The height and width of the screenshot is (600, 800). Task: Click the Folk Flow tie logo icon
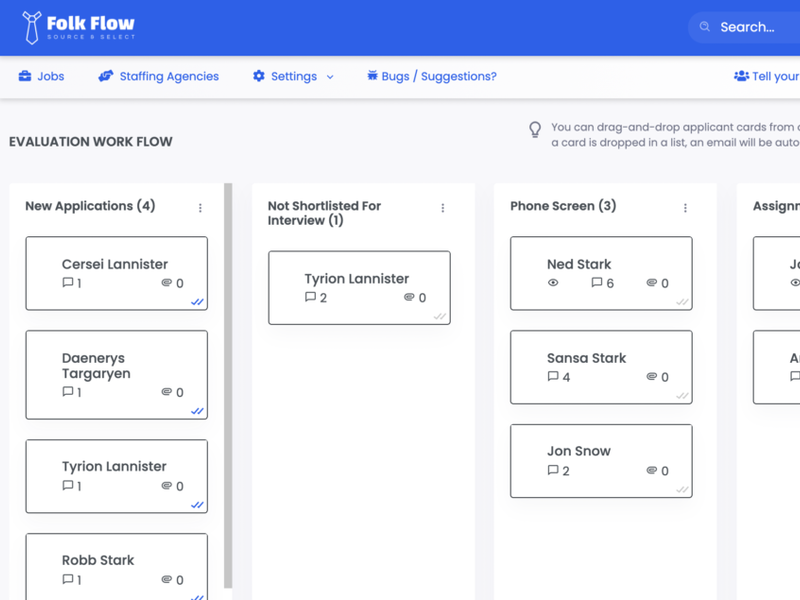pyautogui.click(x=30, y=26)
